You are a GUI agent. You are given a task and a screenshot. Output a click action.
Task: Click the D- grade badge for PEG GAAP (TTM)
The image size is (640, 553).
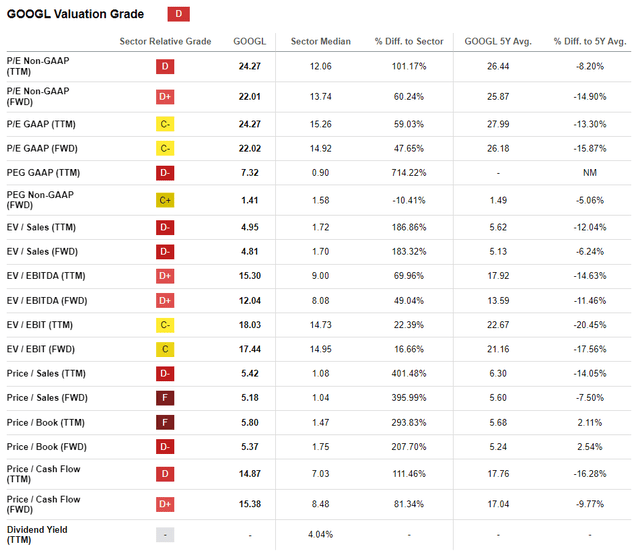165,172
